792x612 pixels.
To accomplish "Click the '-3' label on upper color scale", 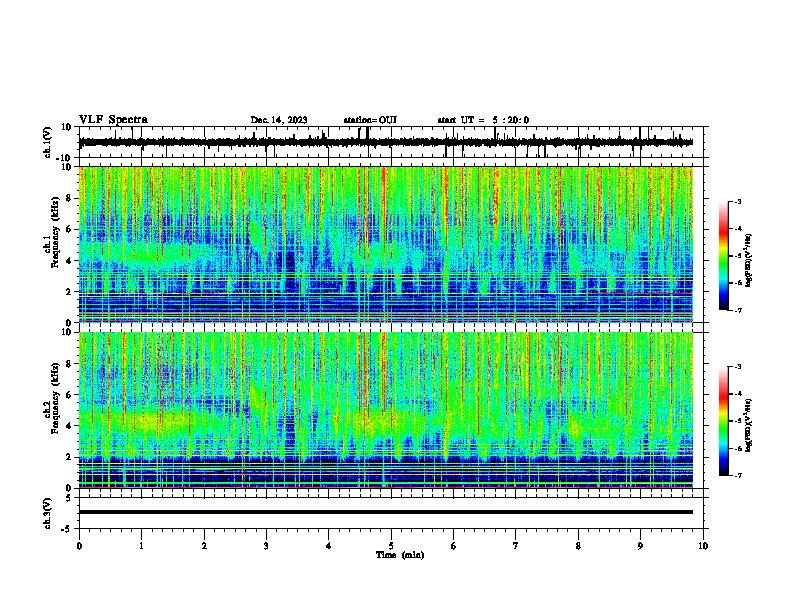I will click(x=737, y=202).
